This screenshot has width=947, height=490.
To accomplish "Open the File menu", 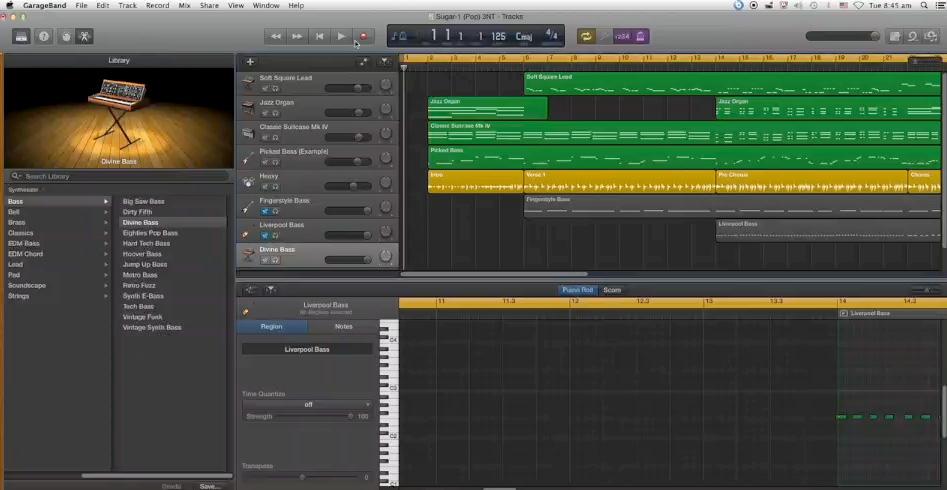I will coord(82,5).
